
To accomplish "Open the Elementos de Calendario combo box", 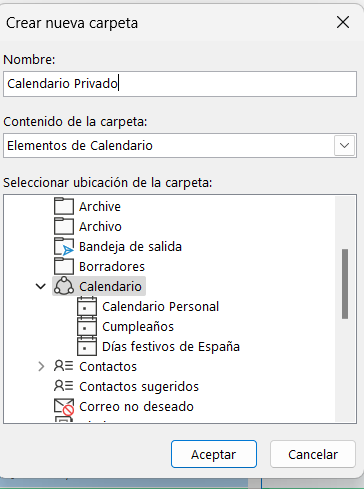I will tap(180, 146).
